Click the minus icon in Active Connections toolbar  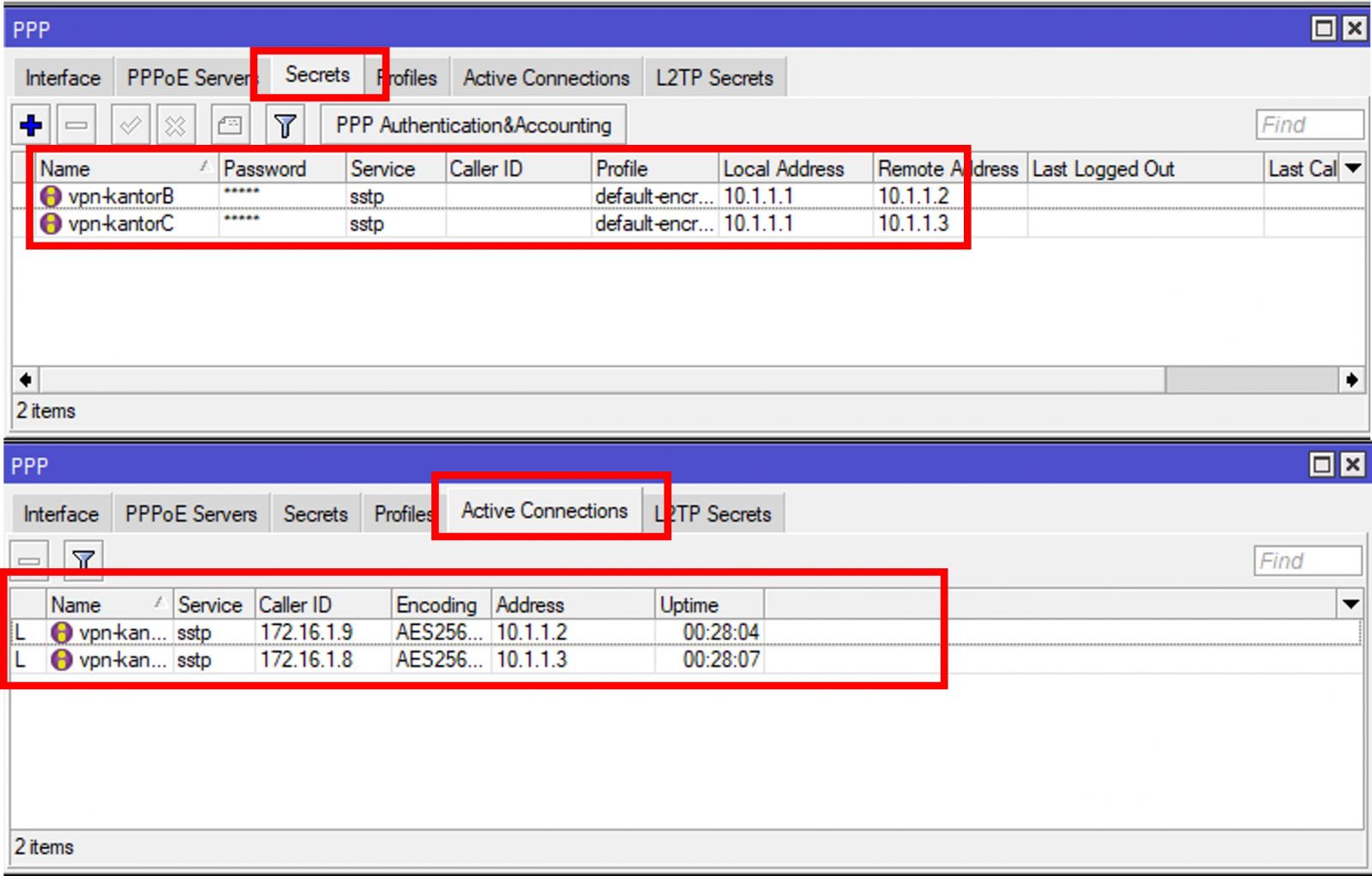pyautogui.click(x=31, y=560)
